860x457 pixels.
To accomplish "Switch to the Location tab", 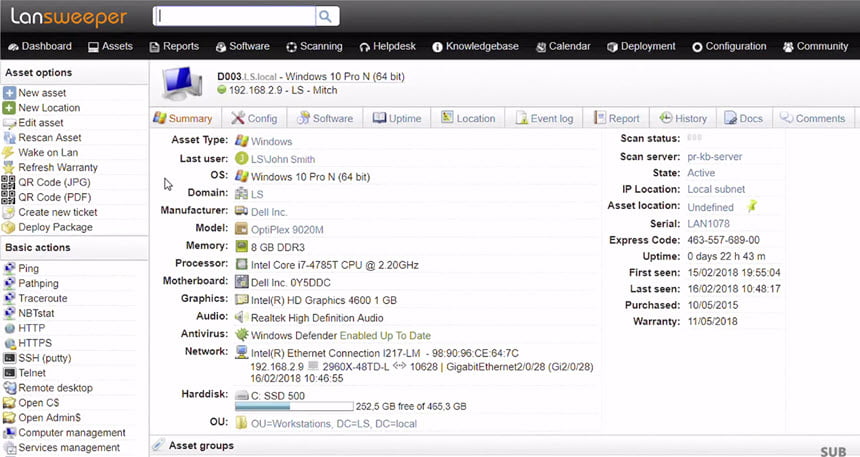I will click(468, 118).
